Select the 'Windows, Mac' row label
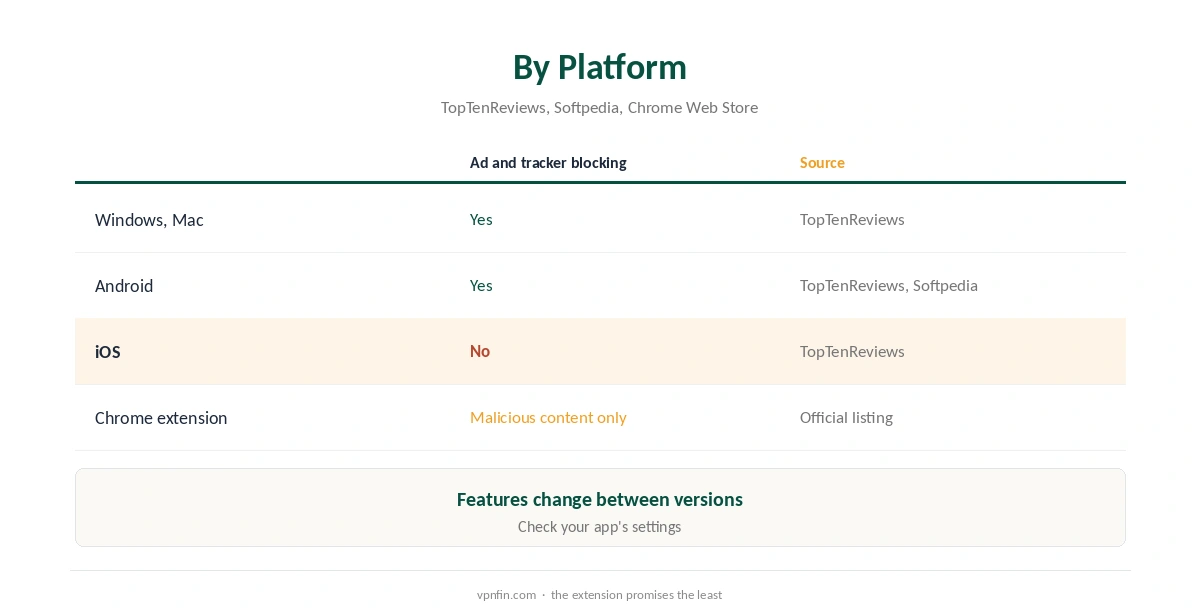This screenshot has width=1200, height=614. pos(149,220)
